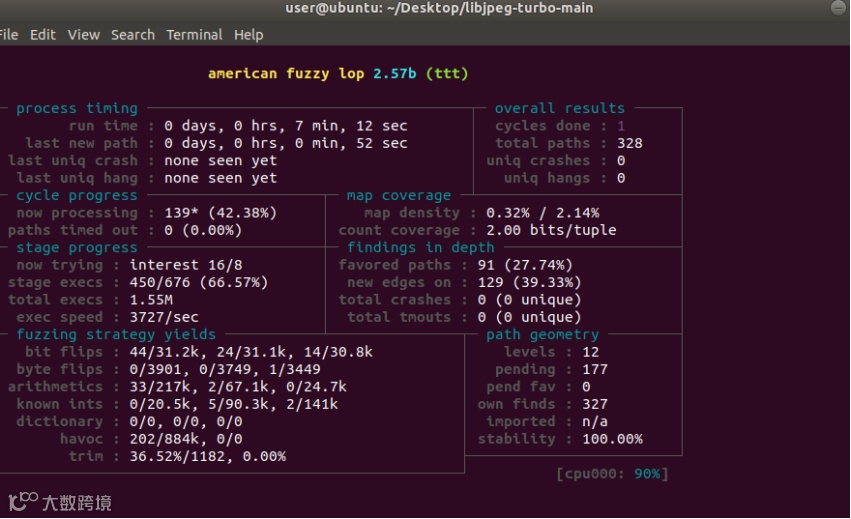Image resolution: width=851 pixels, height=519 pixels.
Task: Click total execs value '1.55M'
Action: pyautogui.click(x=151, y=300)
